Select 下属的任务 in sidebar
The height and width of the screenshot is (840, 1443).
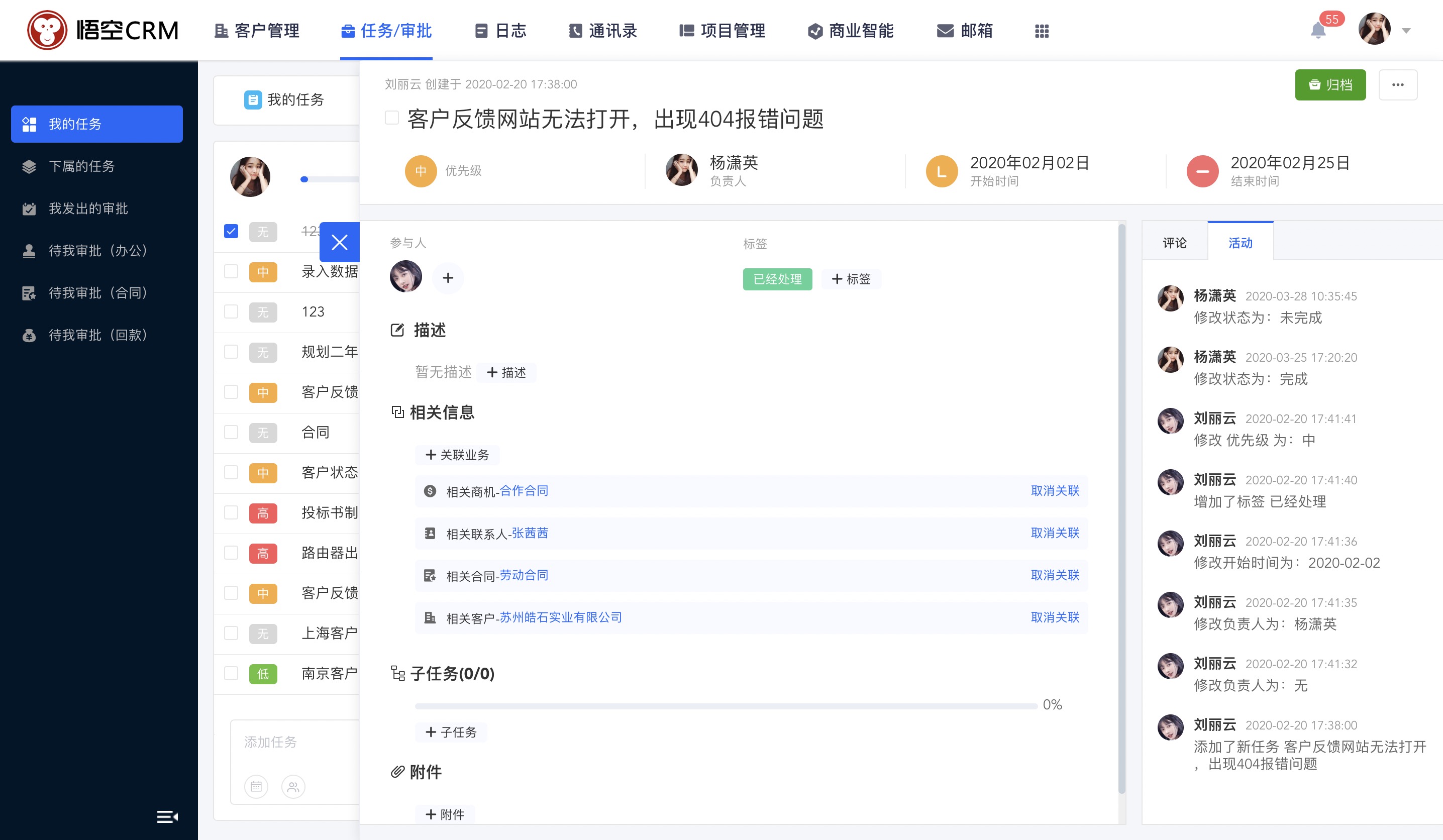pyautogui.click(x=97, y=166)
